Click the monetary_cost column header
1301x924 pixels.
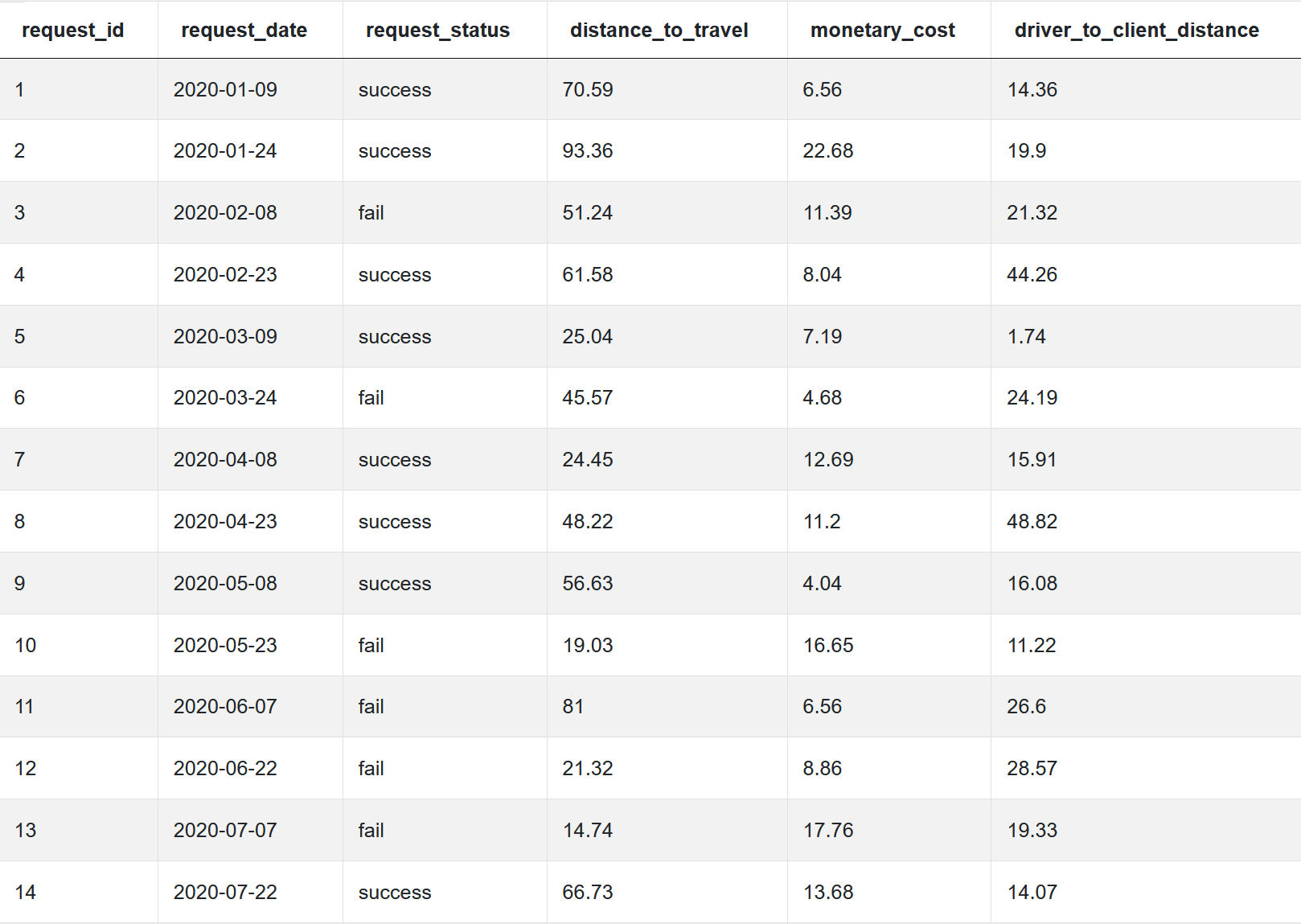[x=883, y=31]
